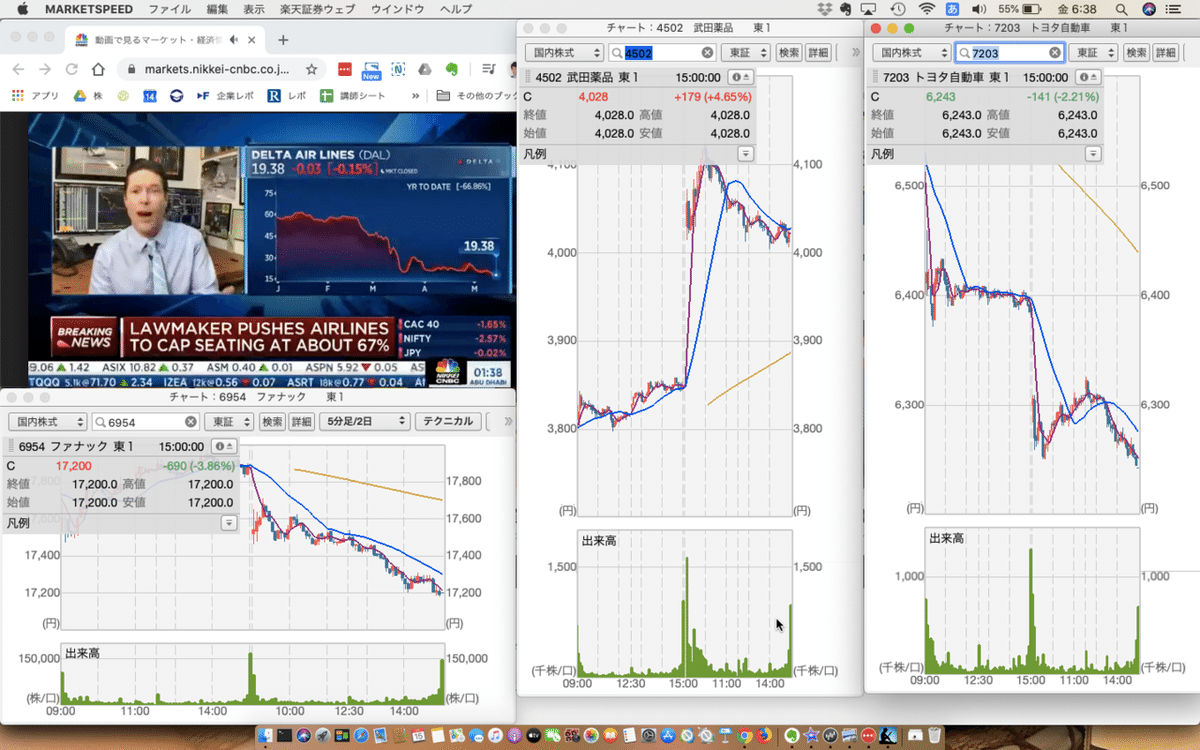Image resolution: width=1200 pixels, height=750 pixels.
Task: Open the info popup beside 4502 武田薬品
Action: (737, 77)
